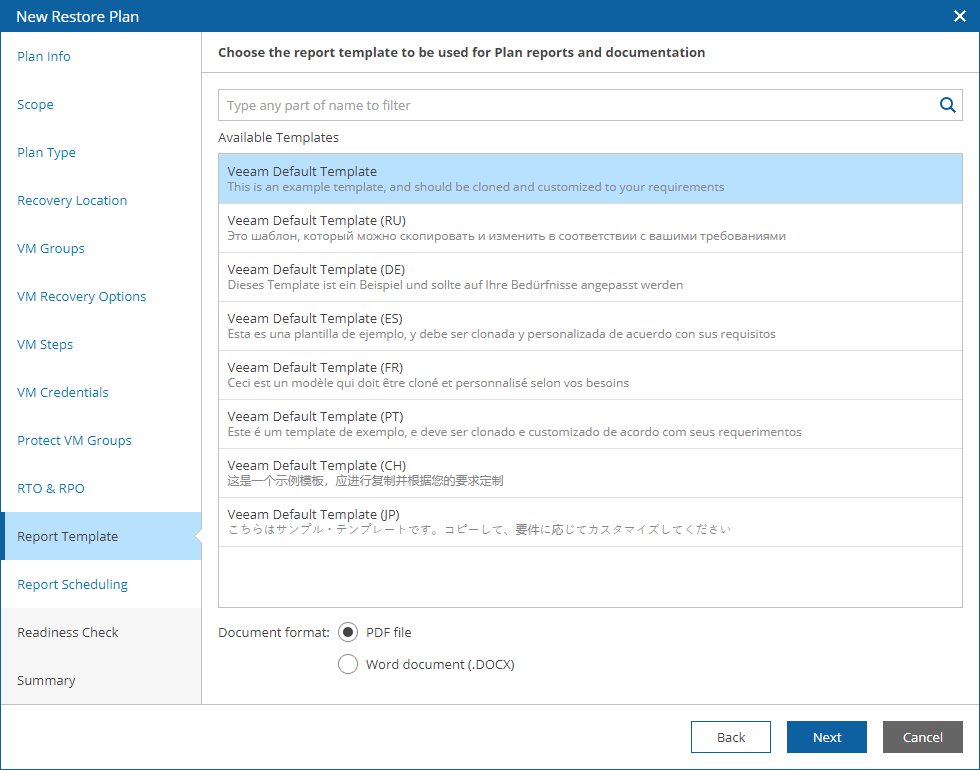Click the Back button
Screen dimensions: 980x770
(x=731, y=737)
